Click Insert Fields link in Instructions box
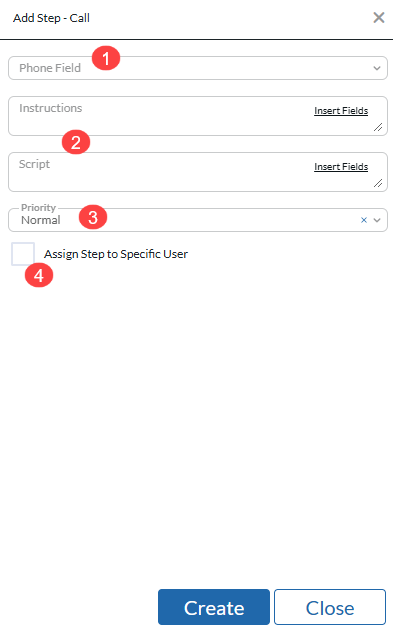This screenshot has height=636, width=393. (x=341, y=111)
